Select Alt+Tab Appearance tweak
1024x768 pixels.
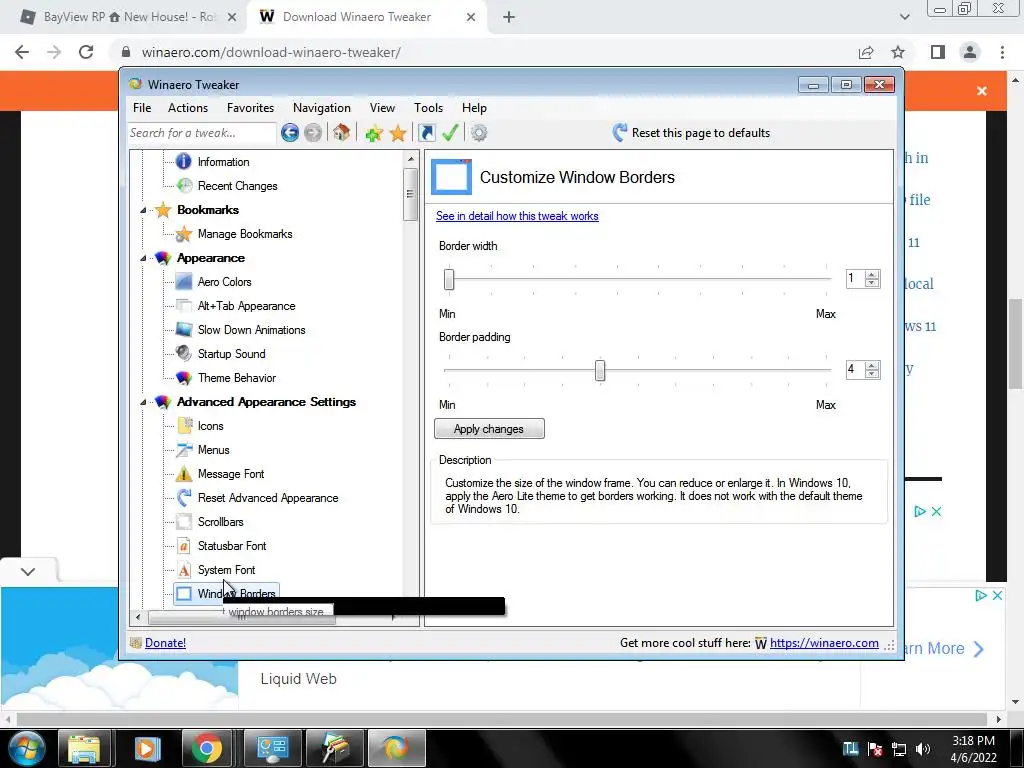point(246,306)
